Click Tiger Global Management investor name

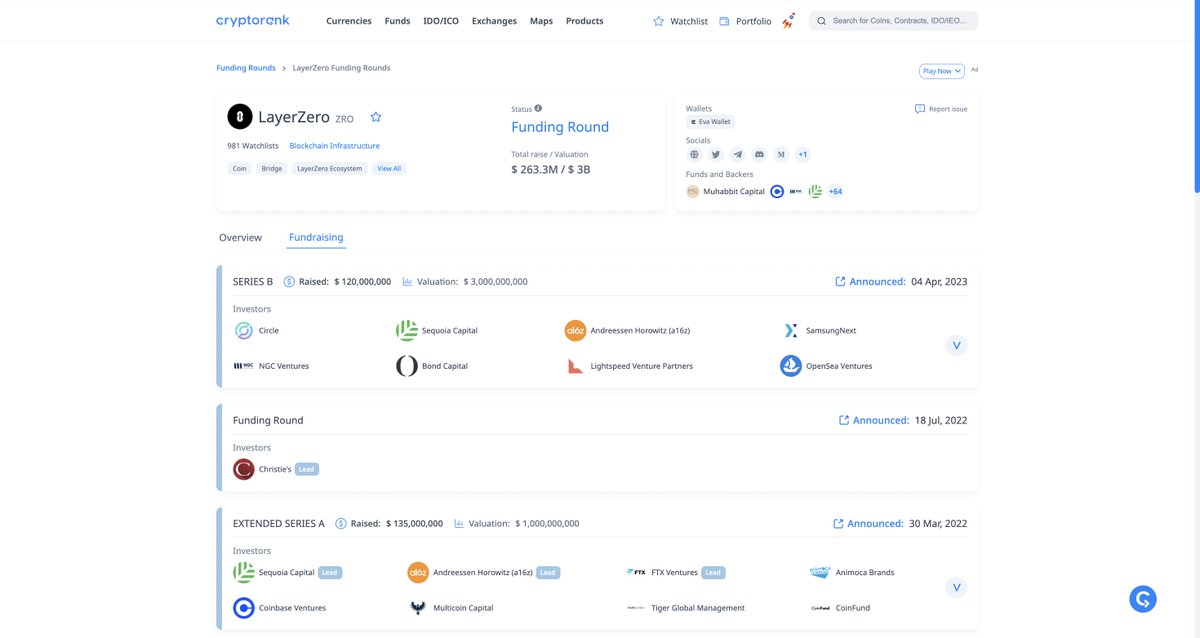[698, 608]
